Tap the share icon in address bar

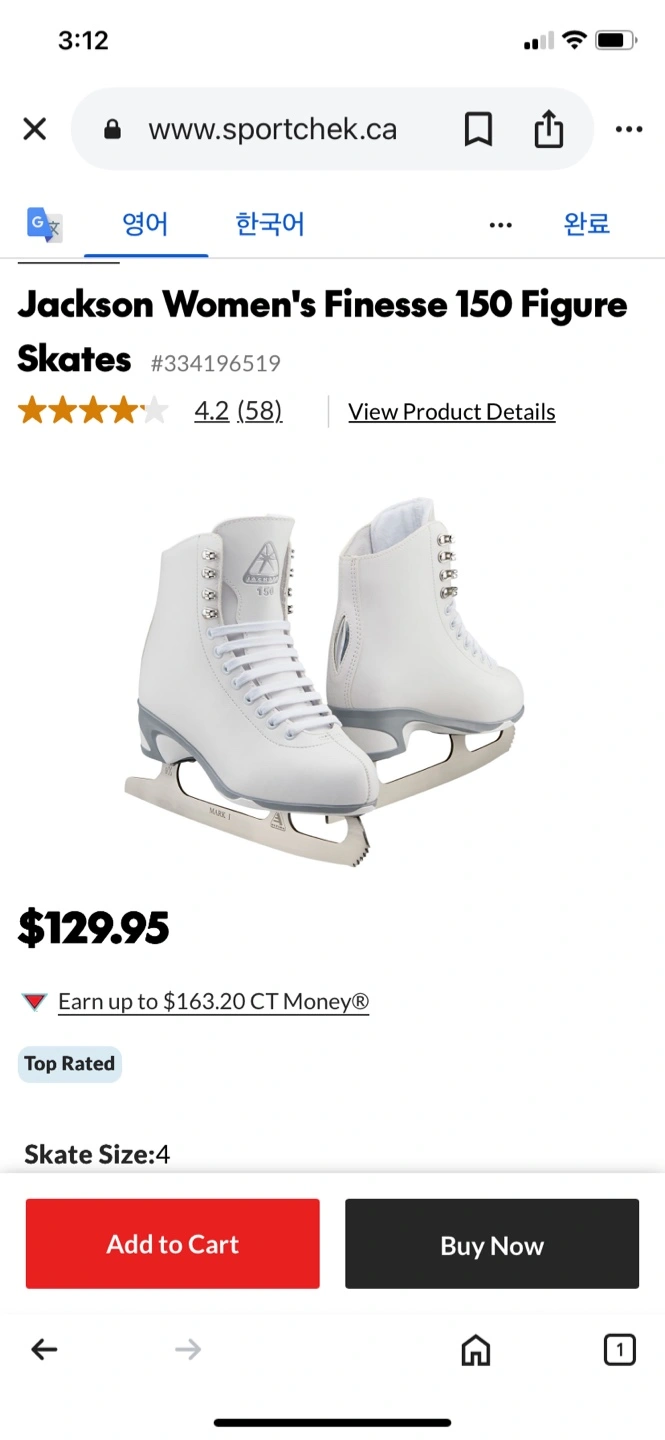pos(548,129)
